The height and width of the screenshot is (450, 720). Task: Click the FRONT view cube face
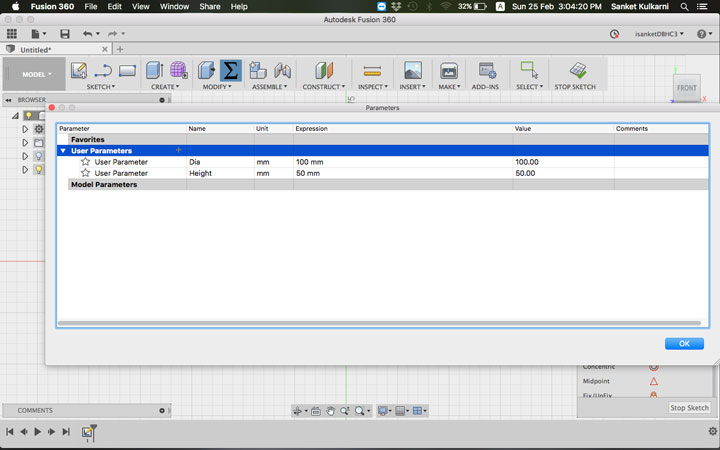coord(687,87)
